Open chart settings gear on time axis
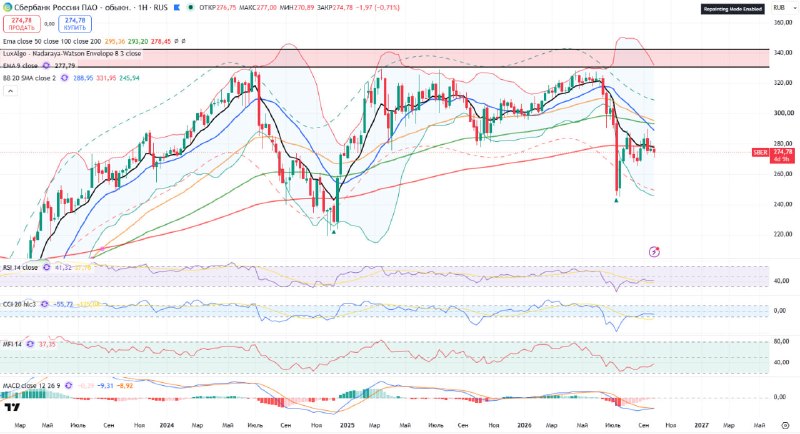Screen dimensions: 800x434 (x=786, y=425)
